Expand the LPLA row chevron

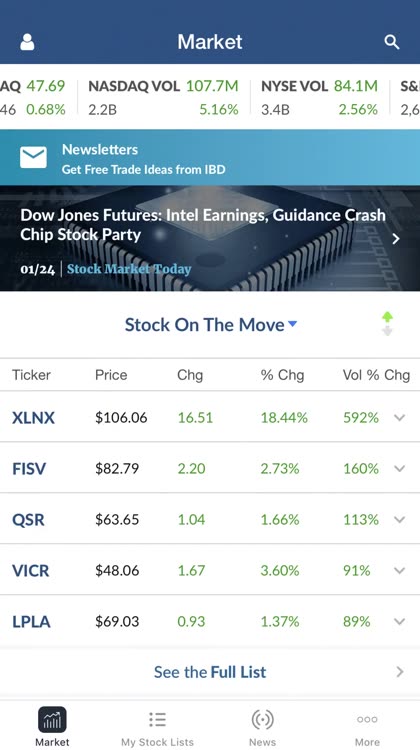pyautogui.click(x=399, y=621)
